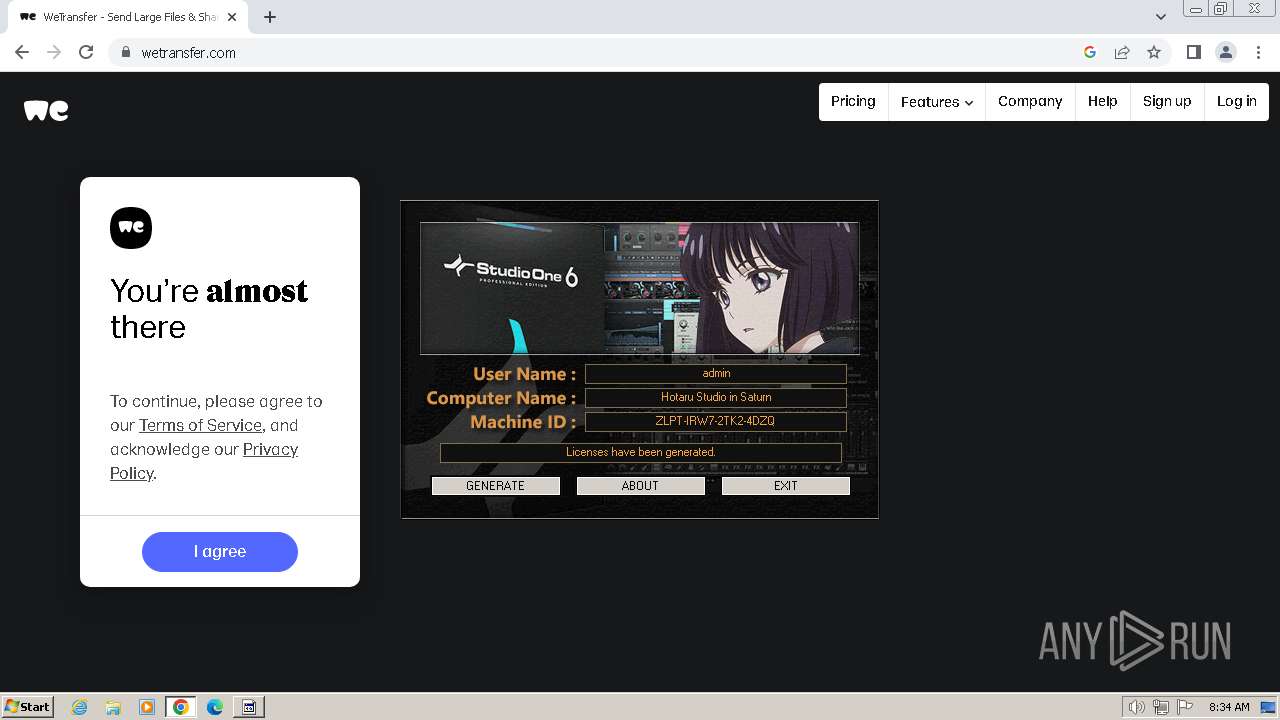
Task: Click the User Name field showing admin
Action: tap(716, 373)
